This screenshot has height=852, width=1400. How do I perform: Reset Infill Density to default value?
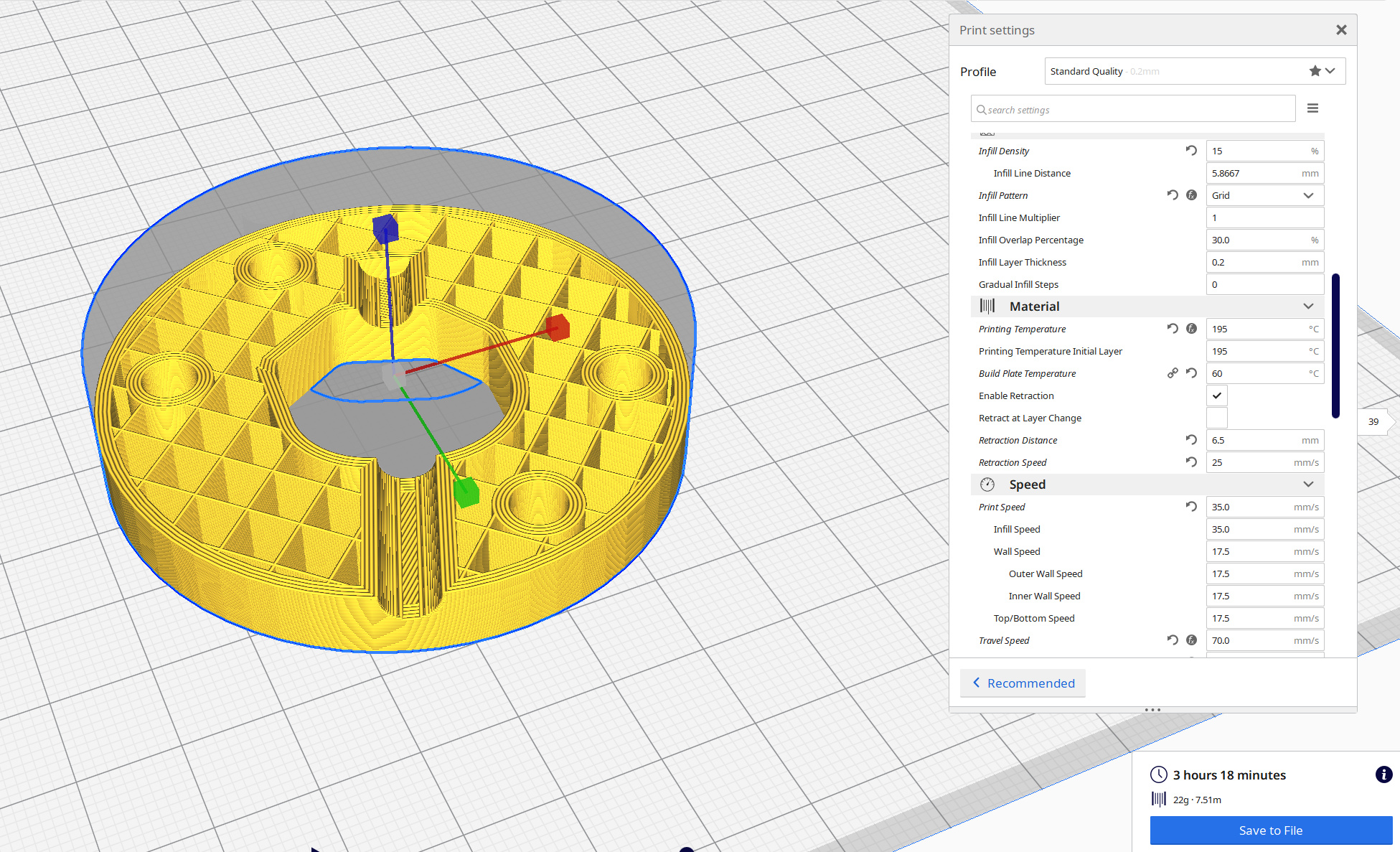tap(1191, 151)
